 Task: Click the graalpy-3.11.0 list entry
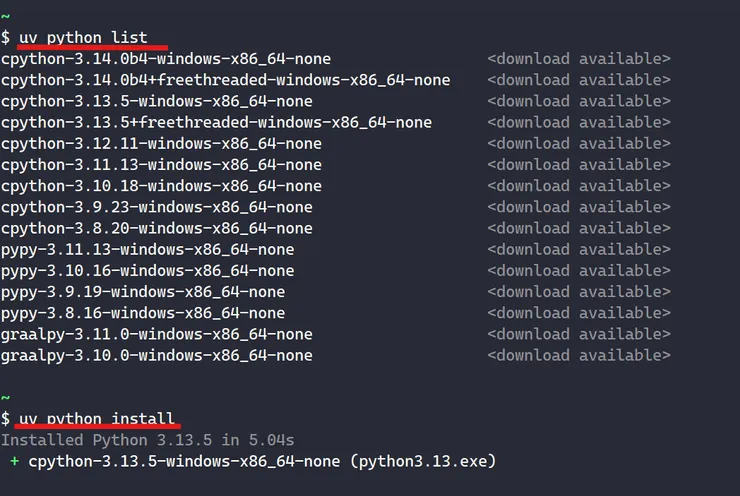[157, 334]
